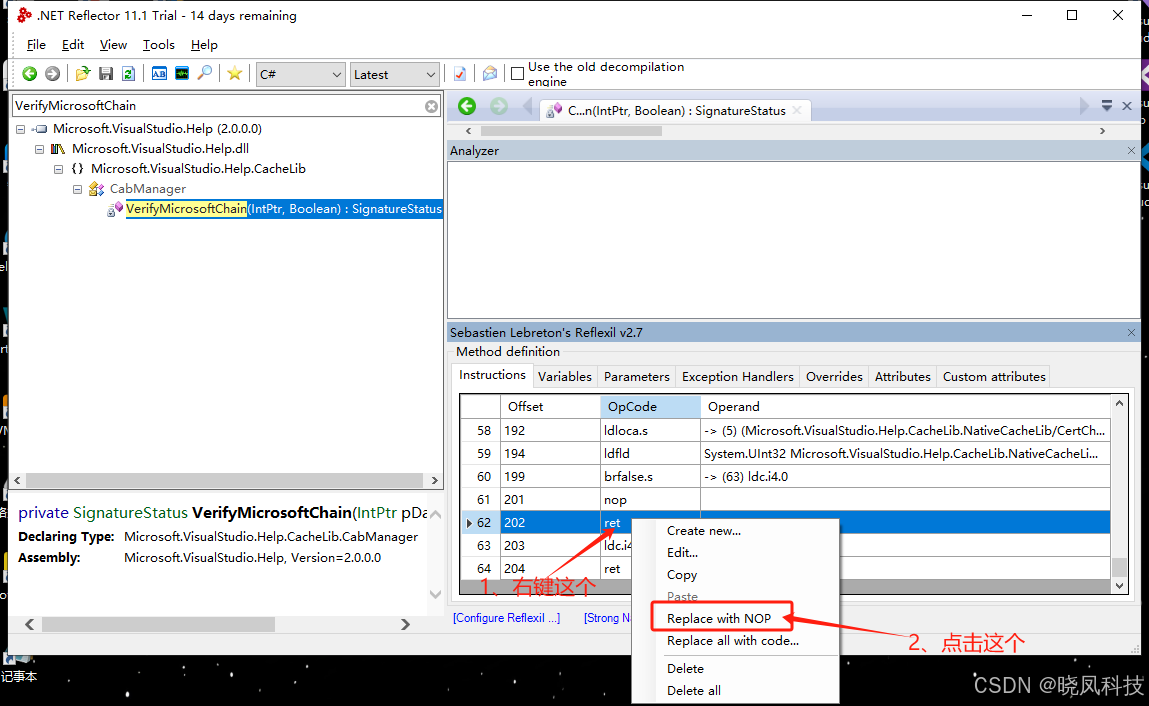Image resolution: width=1149 pixels, height=706 pixels.
Task: Select instruction row 60 brfalse.s
Action: pos(786,477)
